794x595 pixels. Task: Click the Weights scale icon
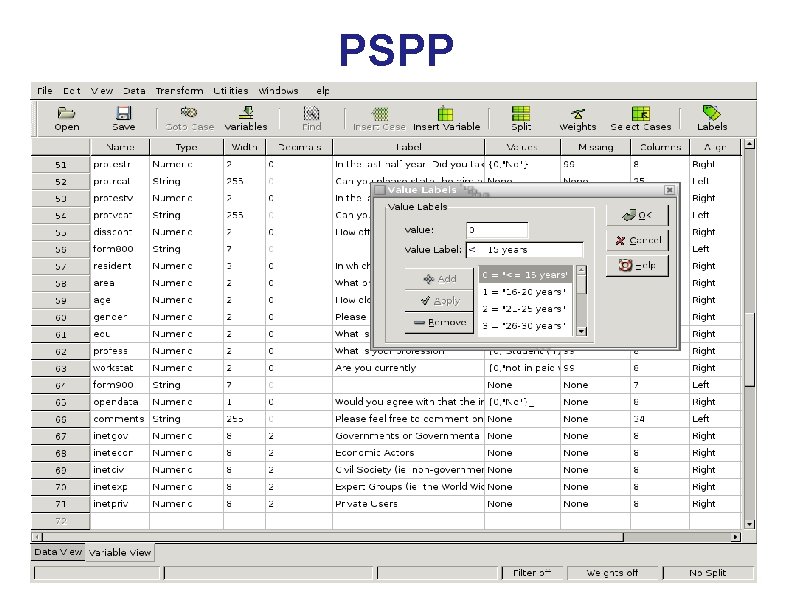[578, 113]
